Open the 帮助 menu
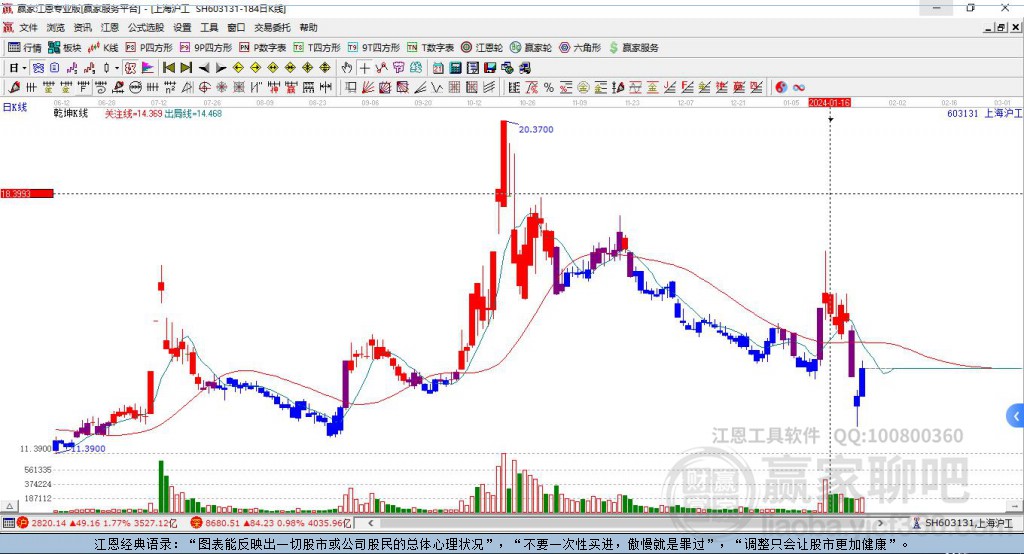 click(x=308, y=27)
